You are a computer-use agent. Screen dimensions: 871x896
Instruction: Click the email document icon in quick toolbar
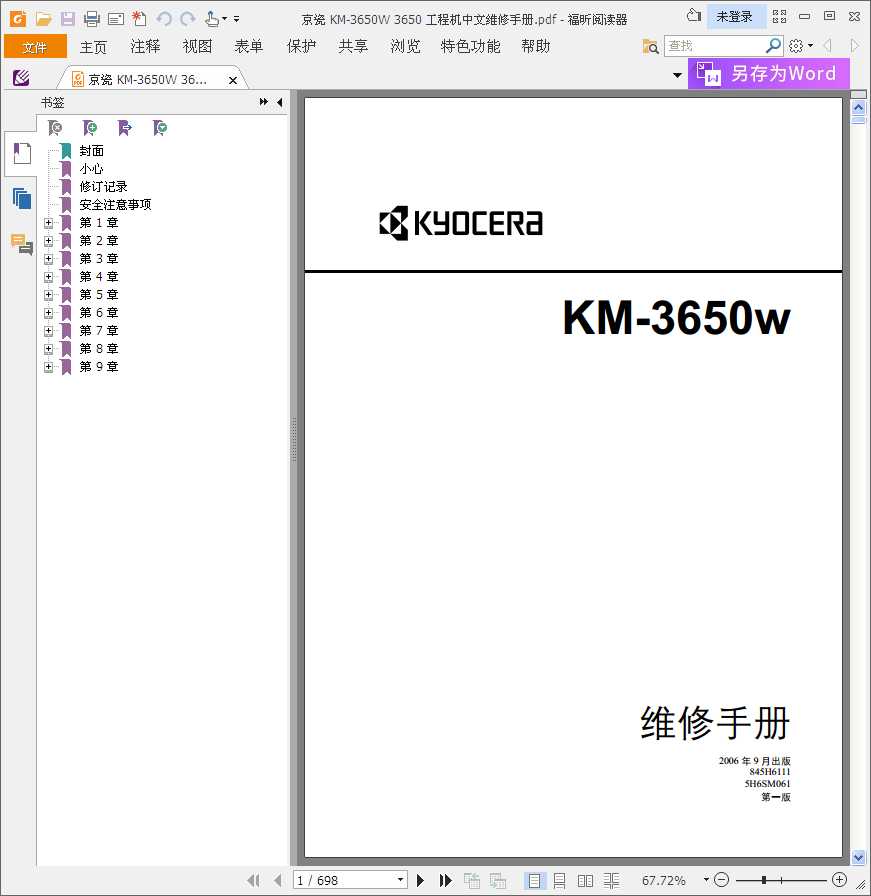coord(116,19)
